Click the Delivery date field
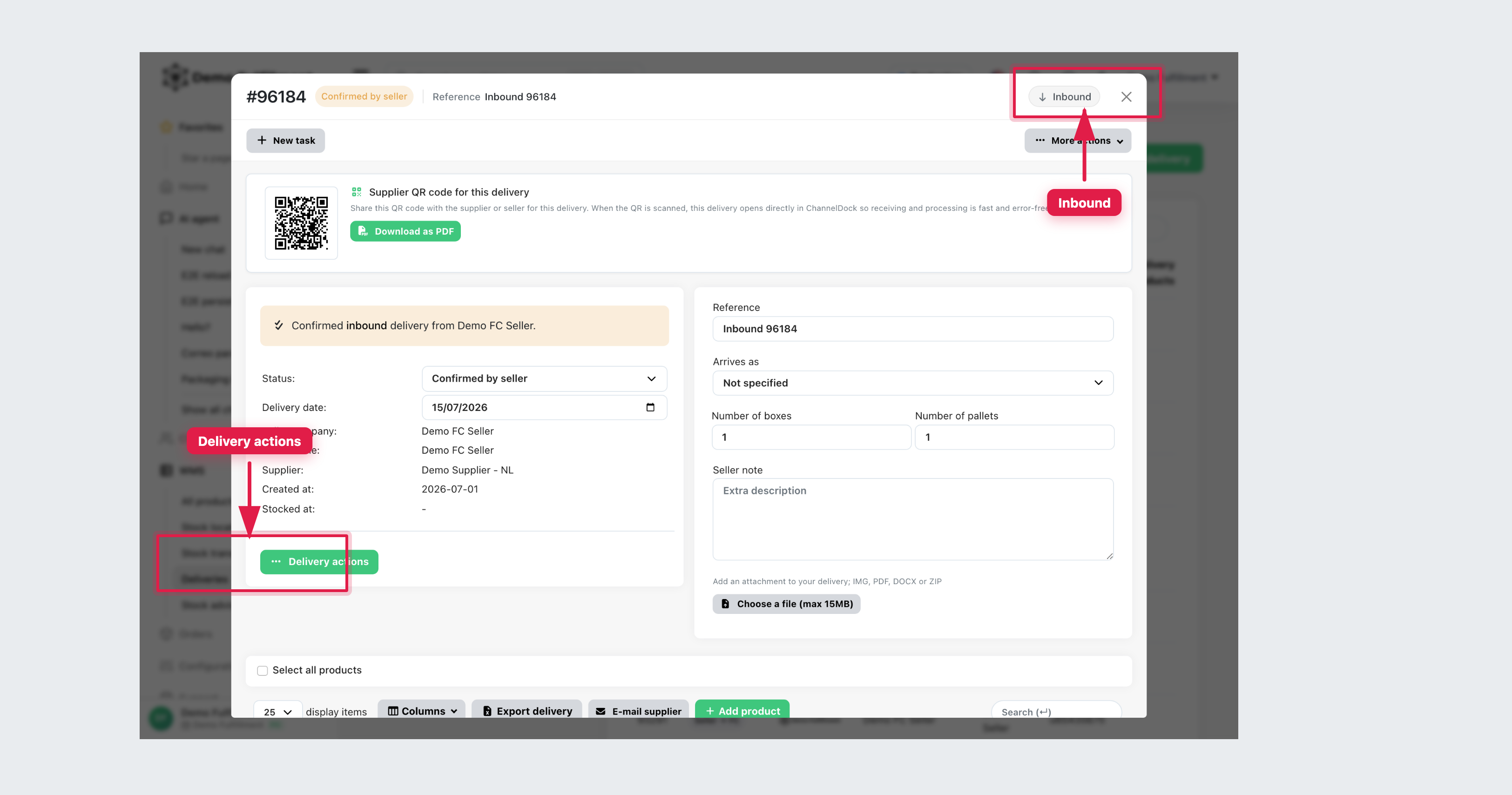The height and width of the screenshot is (795, 1512). (x=544, y=407)
